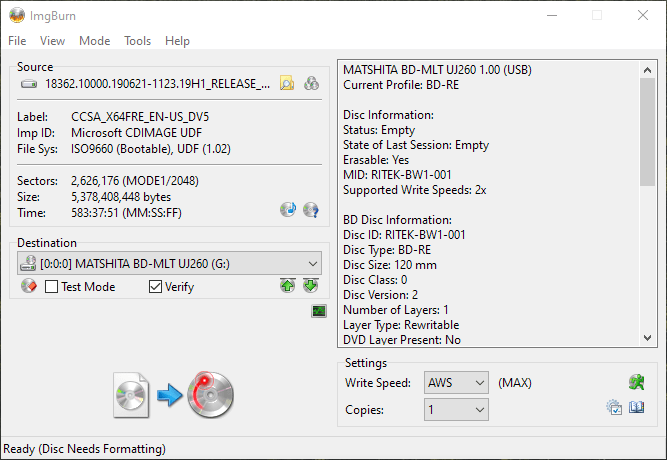
Task: Click the erase disc icon near Test Mode
Action: pos(29,286)
